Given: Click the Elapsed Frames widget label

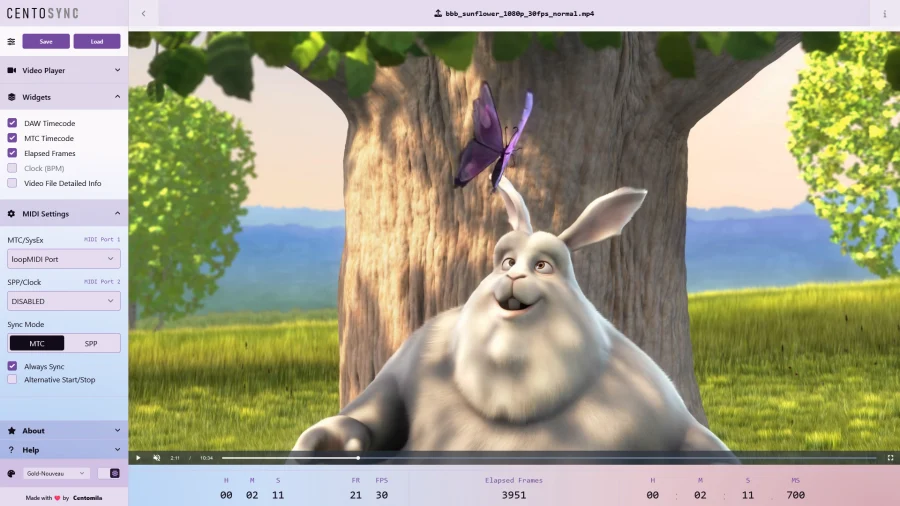Looking at the screenshot, I should click(x=514, y=480).
